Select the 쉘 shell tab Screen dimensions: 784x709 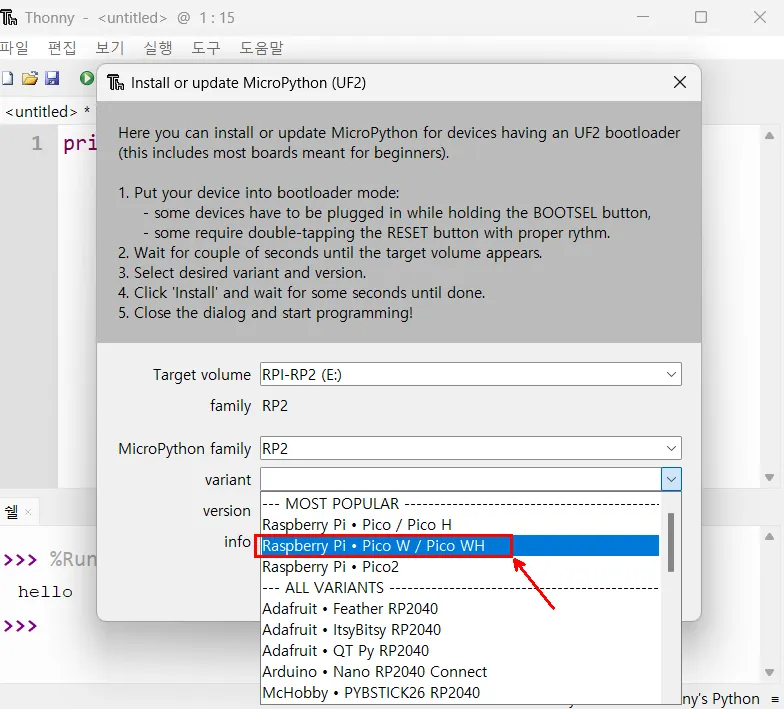coord(12,512)
